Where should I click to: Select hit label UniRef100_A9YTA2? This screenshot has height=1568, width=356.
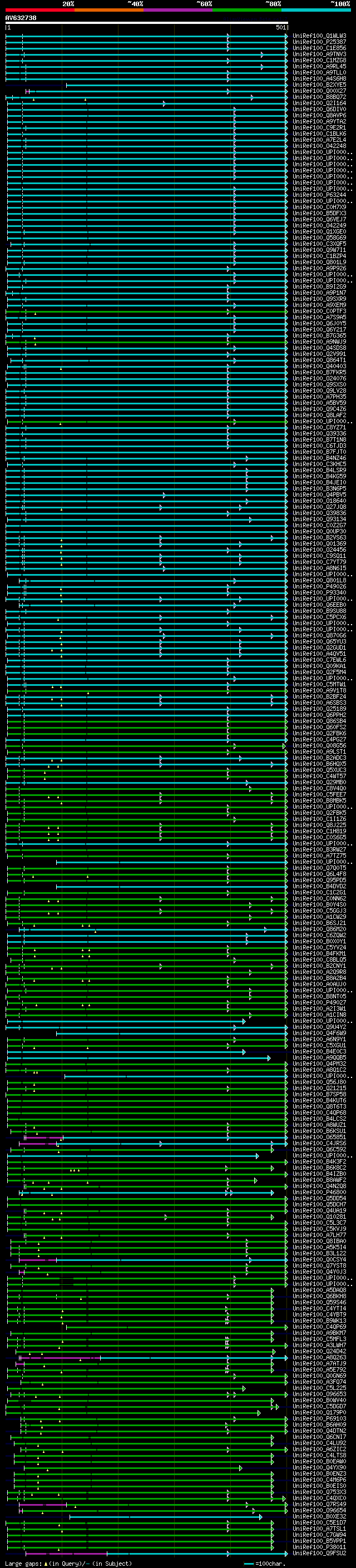(319, 121)
